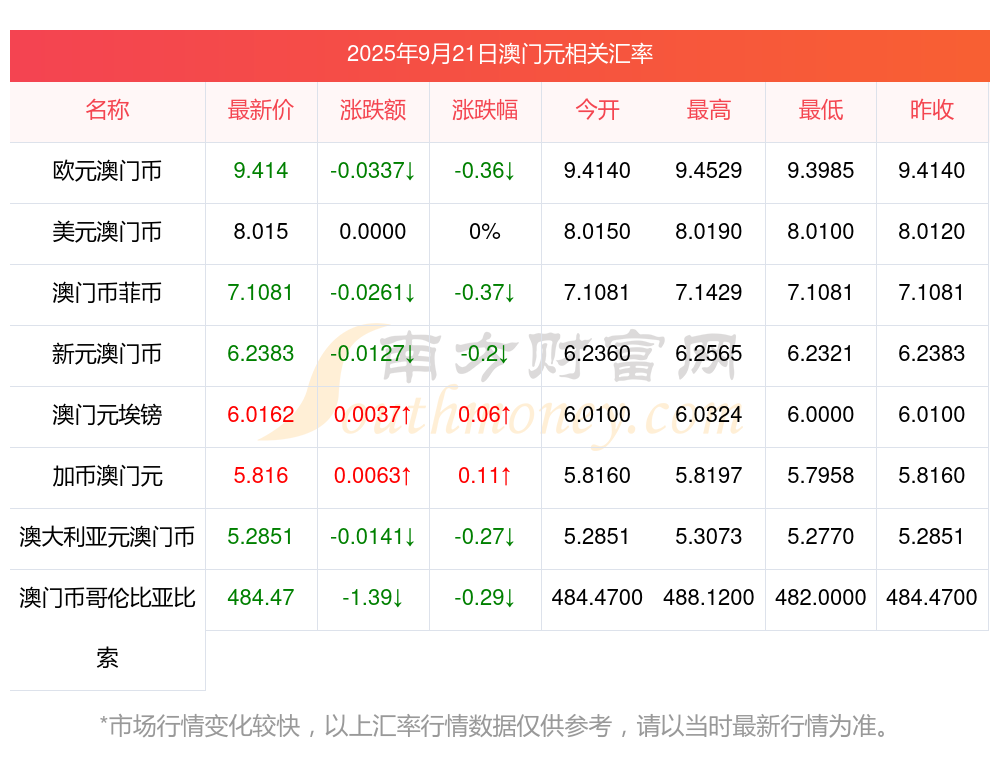The width and height of the screenshot is (1000, 757).
Task: Click high value 488.1200
Action: pos(709,598)
